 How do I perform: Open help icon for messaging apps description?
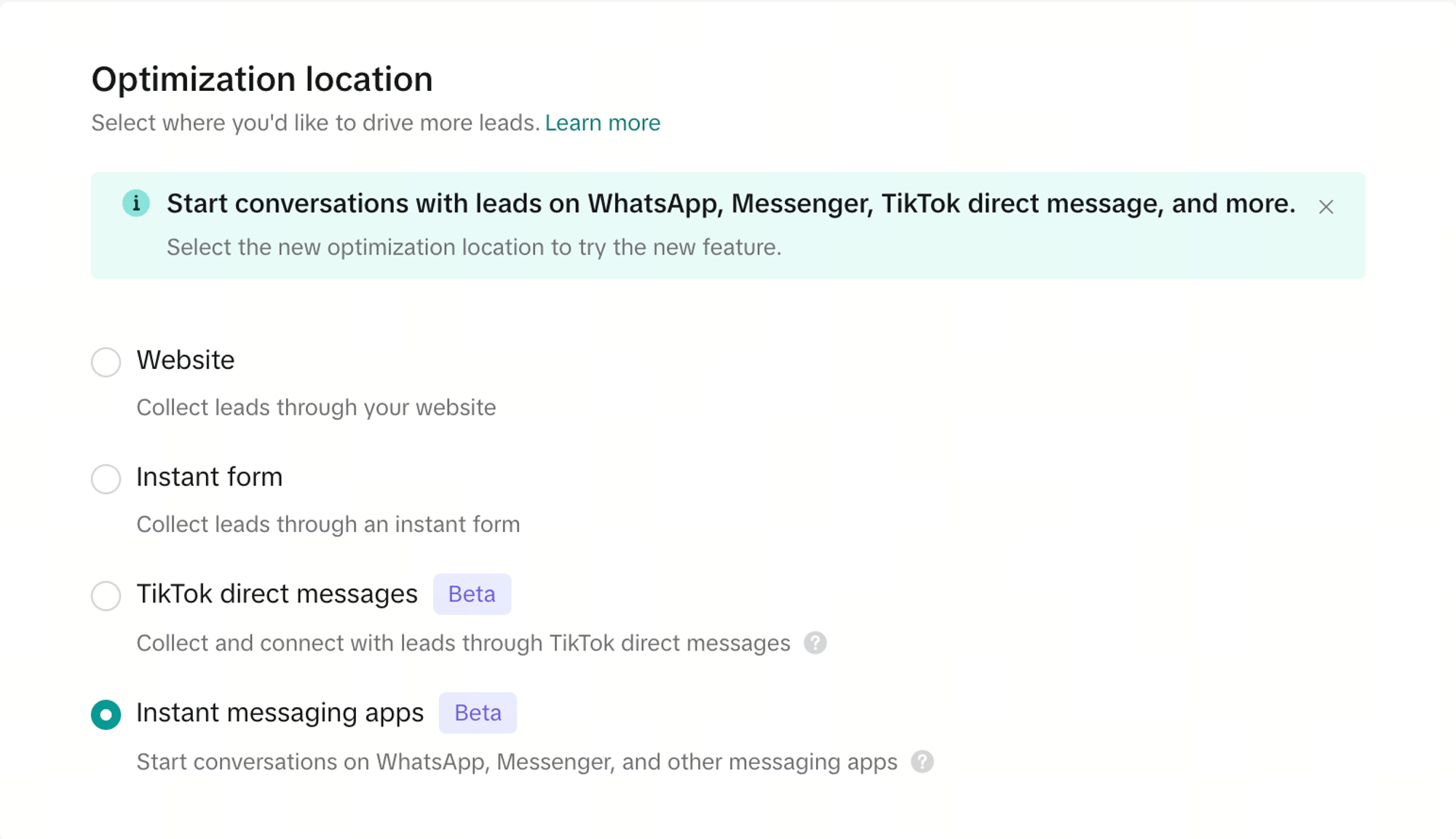click(x=922, y=762)
